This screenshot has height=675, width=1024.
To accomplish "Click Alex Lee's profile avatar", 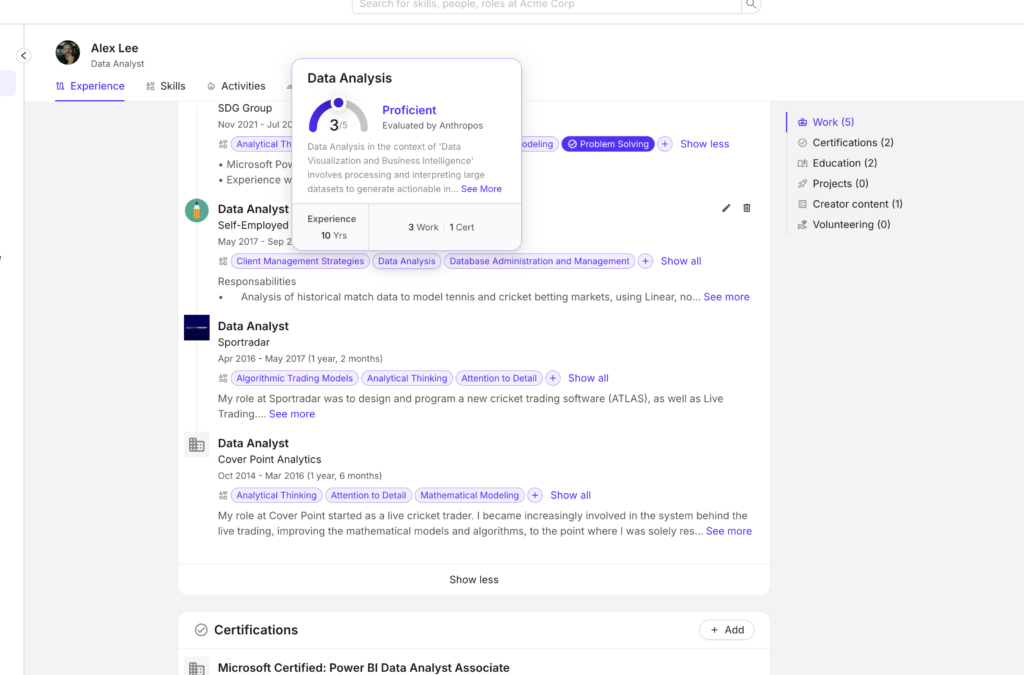I will coord(68,53).
